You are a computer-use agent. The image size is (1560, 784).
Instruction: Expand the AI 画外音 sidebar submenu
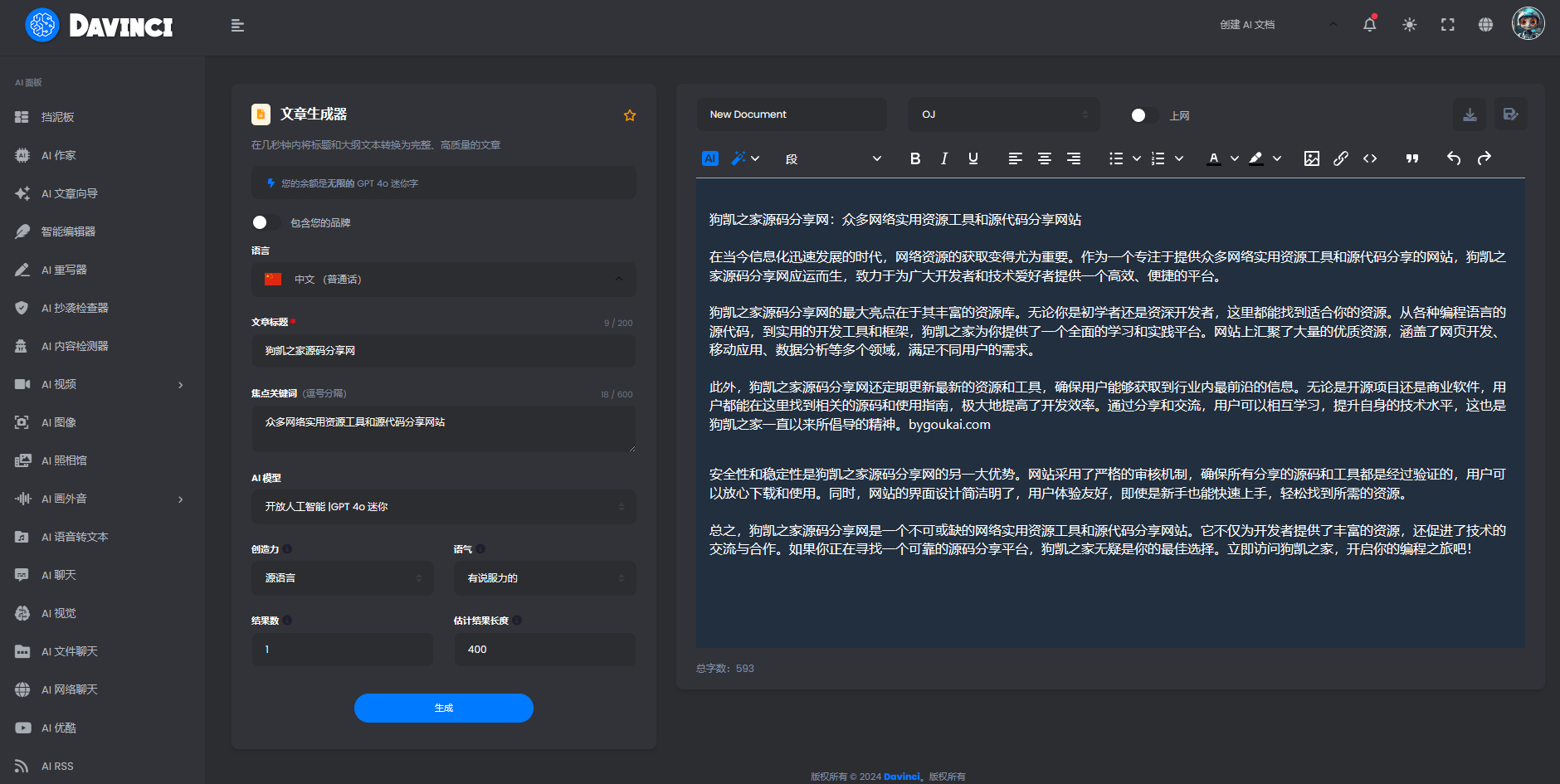[181, 499]
